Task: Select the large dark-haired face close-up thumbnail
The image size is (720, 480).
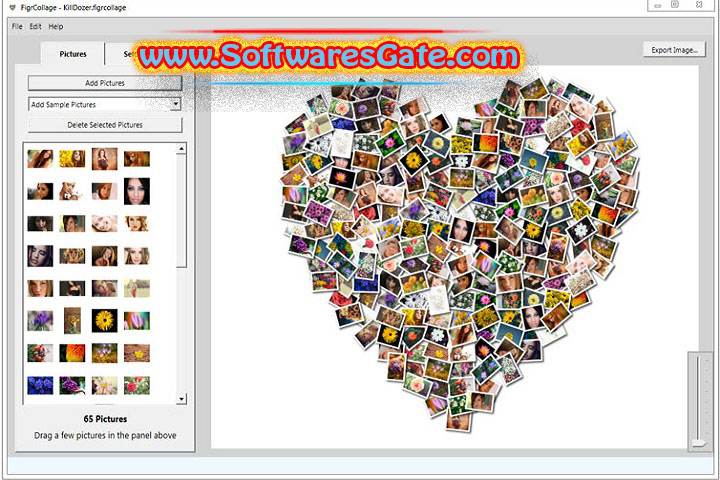Action: pyautogui.click(x=136, y=191)
